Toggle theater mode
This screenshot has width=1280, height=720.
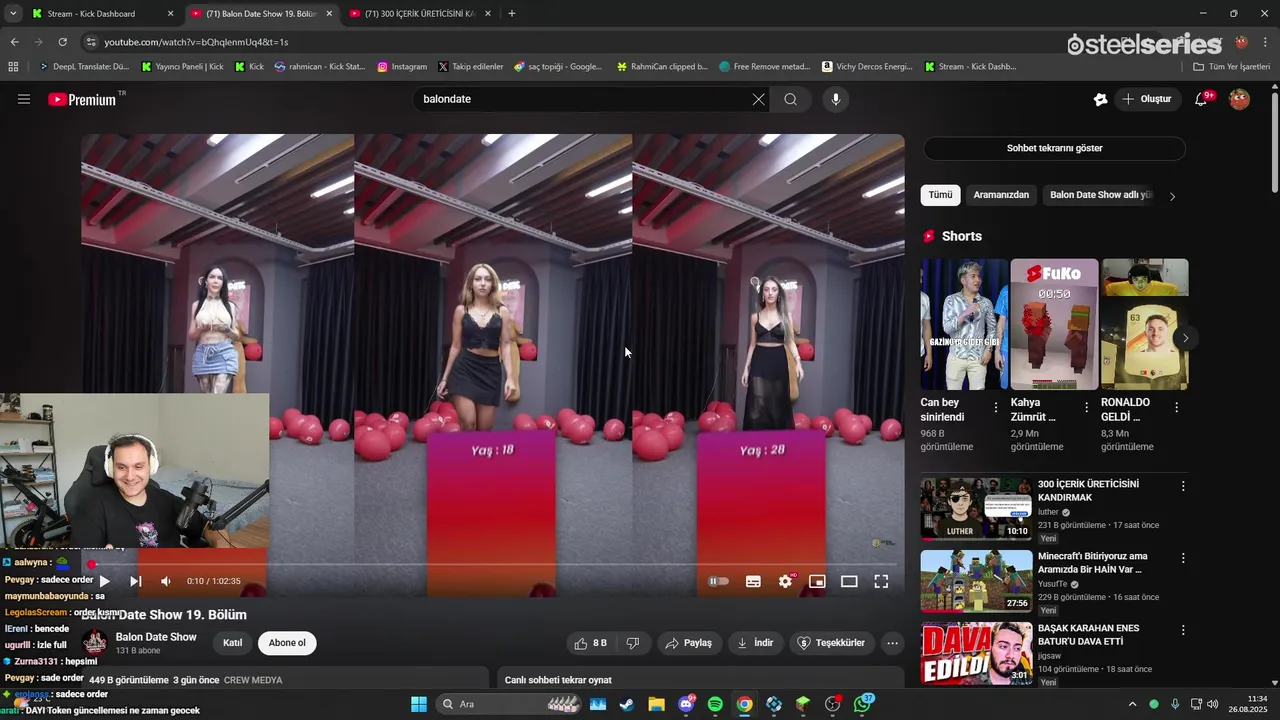(849, 581)
